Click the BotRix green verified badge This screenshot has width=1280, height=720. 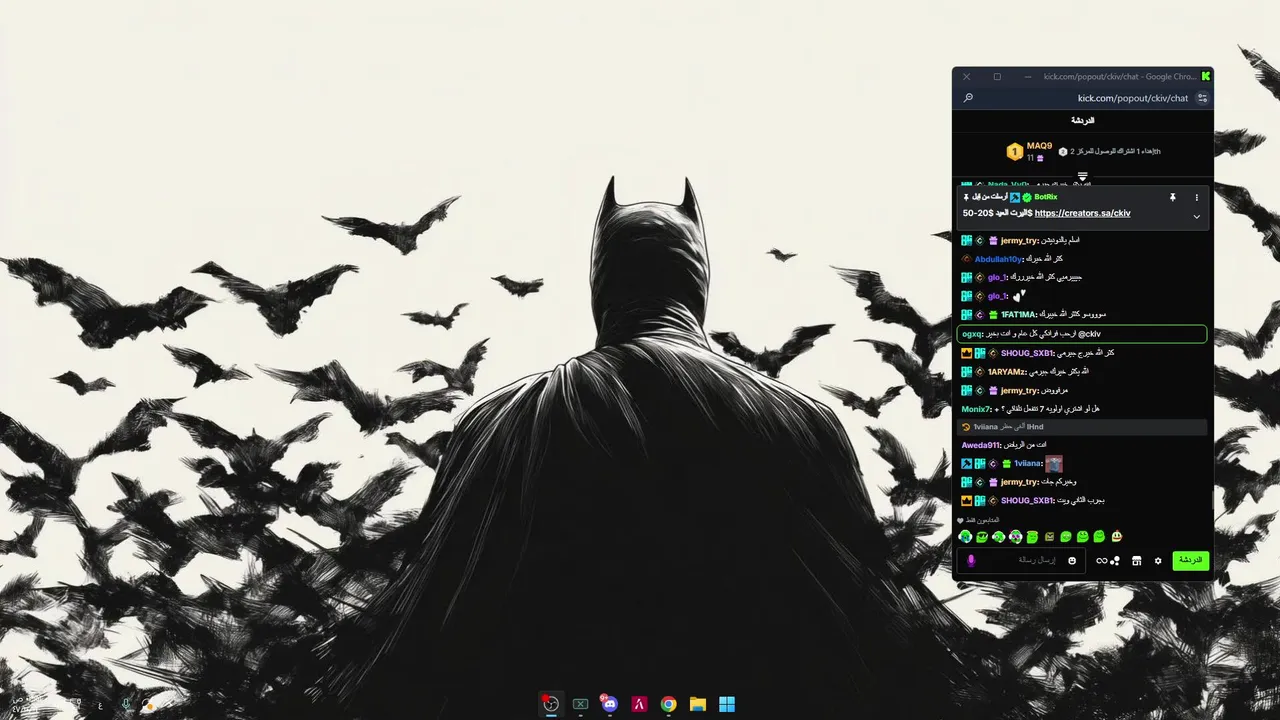point(1027,197)
